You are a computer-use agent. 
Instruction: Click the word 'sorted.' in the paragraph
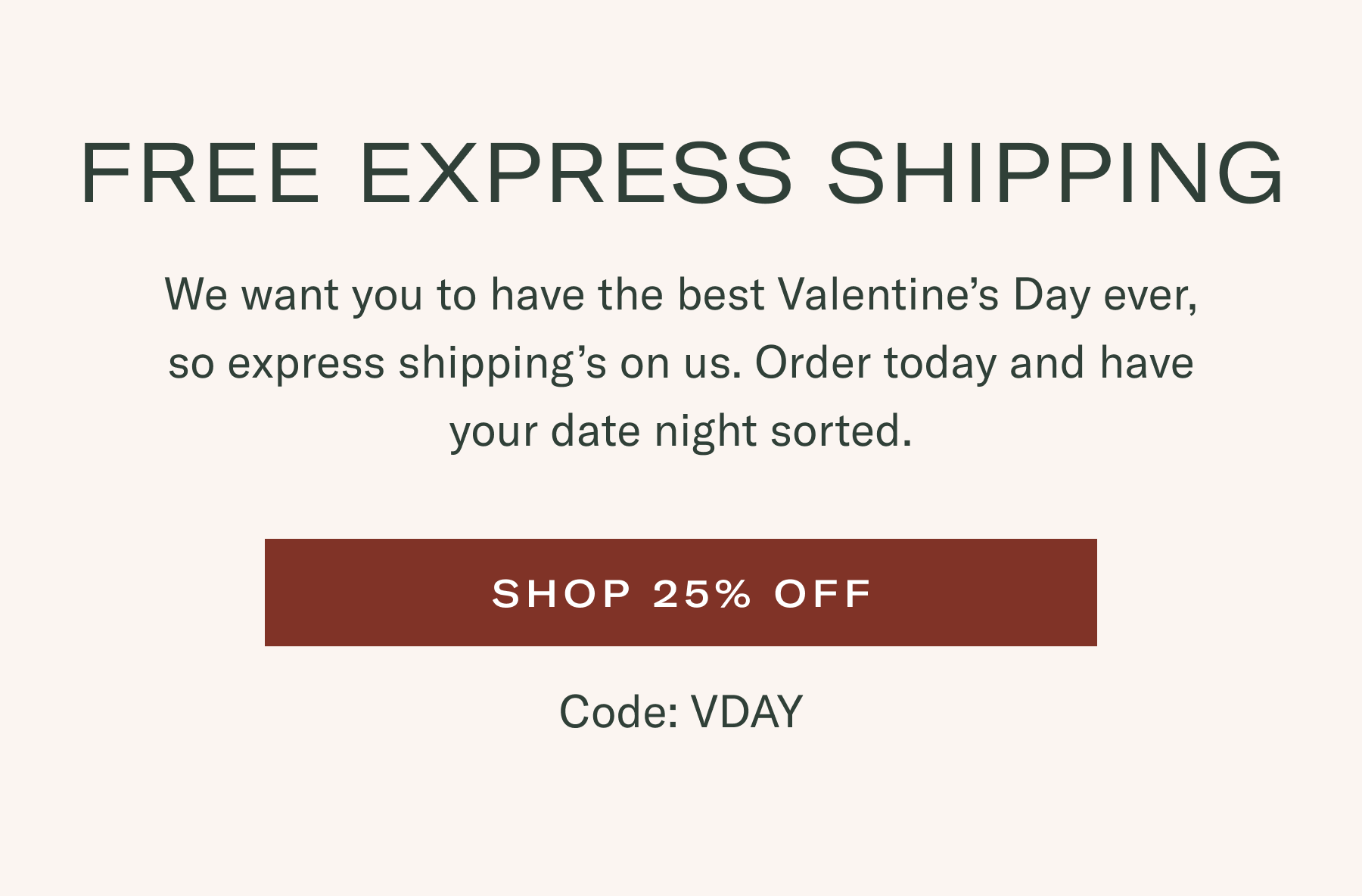[841, 431]
